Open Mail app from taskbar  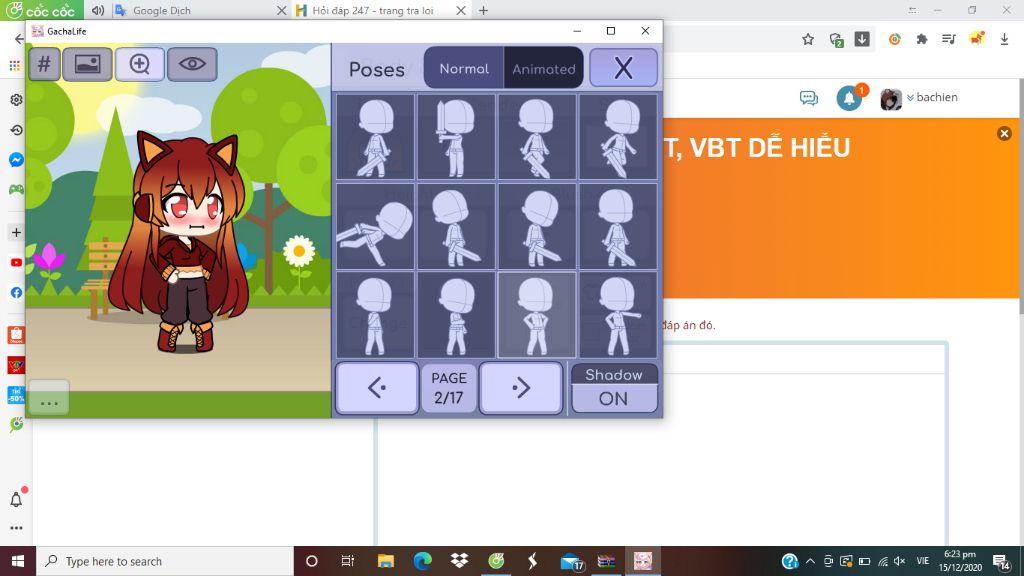571,561
